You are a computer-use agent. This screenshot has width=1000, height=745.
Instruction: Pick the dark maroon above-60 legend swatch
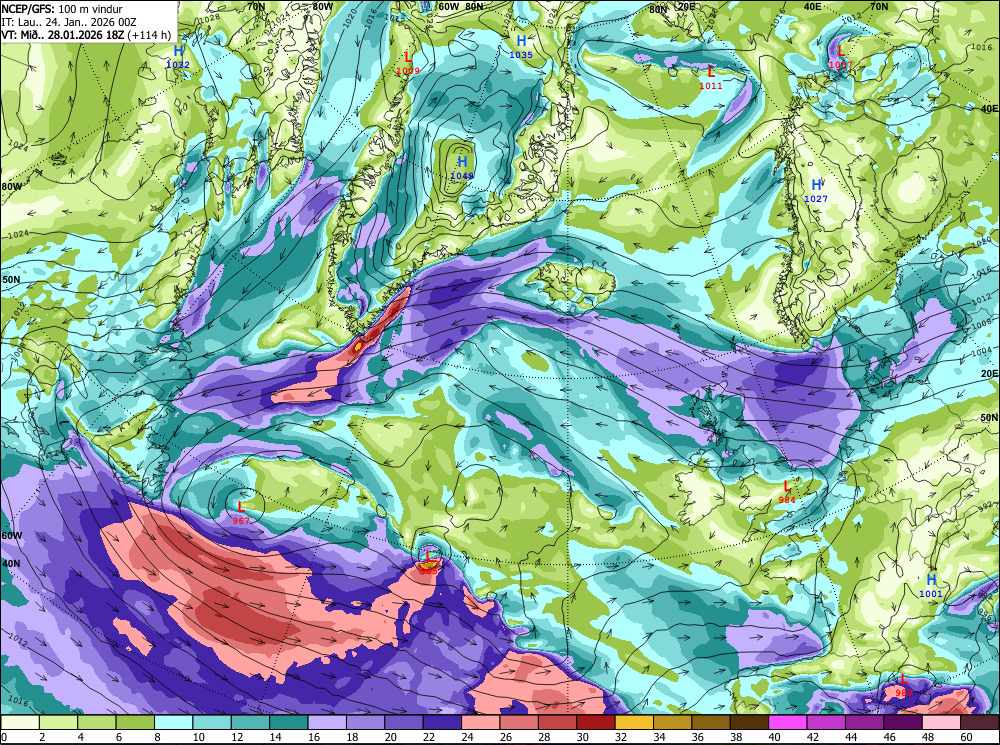[x=978, y=722]
